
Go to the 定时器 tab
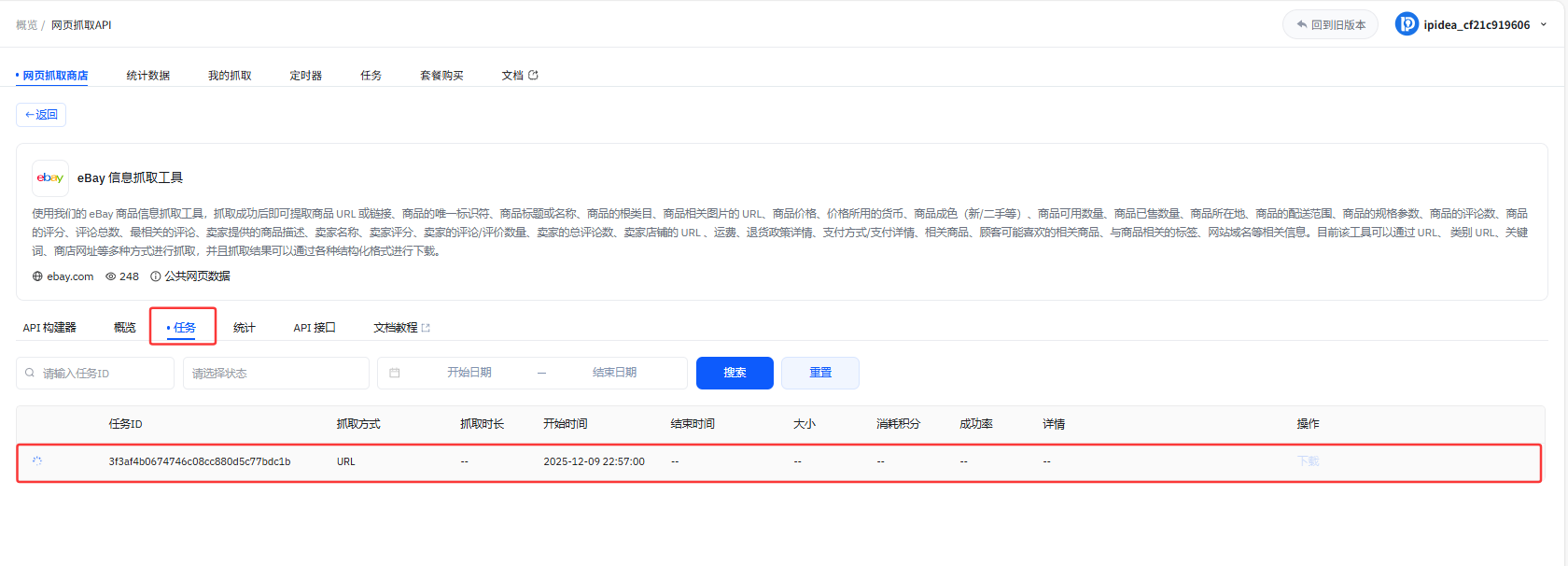point(305,76)
